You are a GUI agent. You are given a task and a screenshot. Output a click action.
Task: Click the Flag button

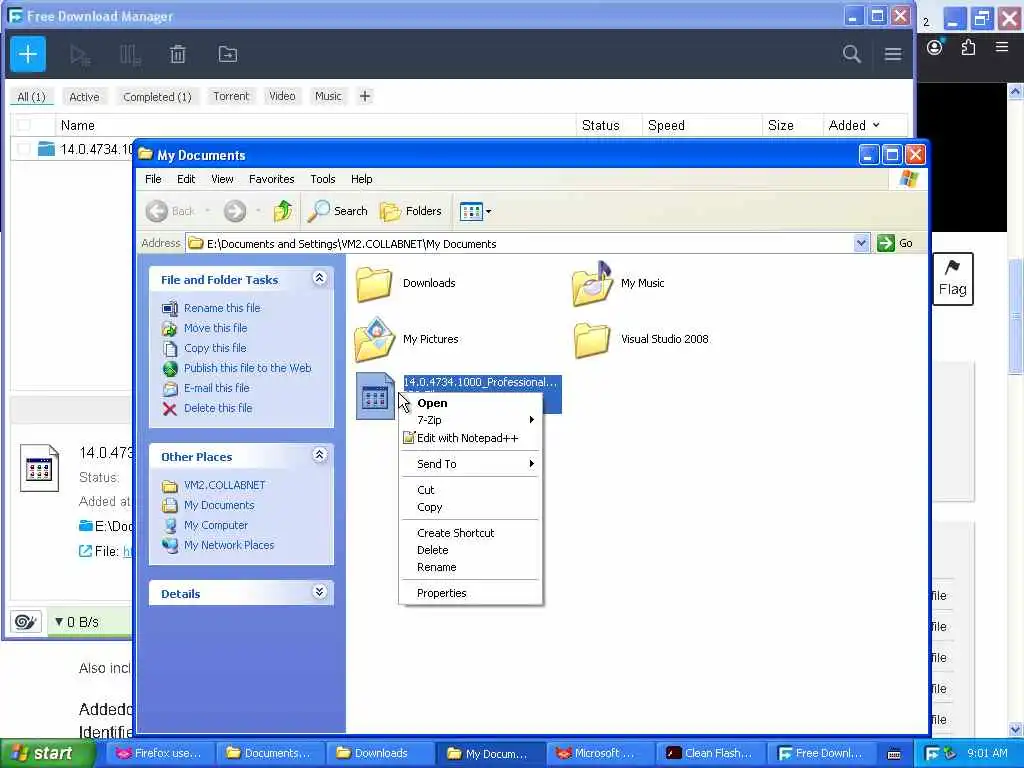click(953, 279)
